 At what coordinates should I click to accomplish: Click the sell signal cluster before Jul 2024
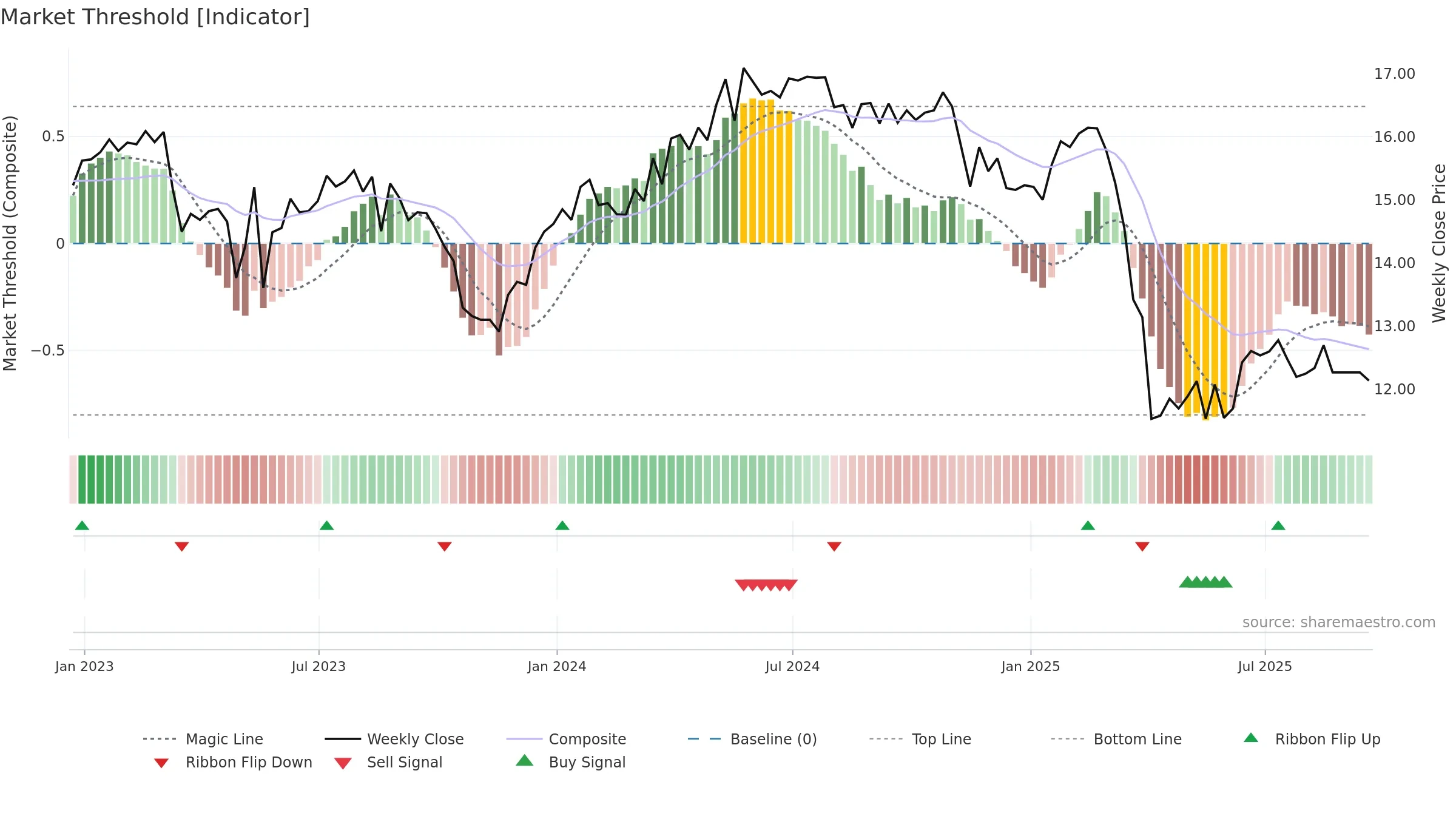pyautogui.click(x=766, y=585)
